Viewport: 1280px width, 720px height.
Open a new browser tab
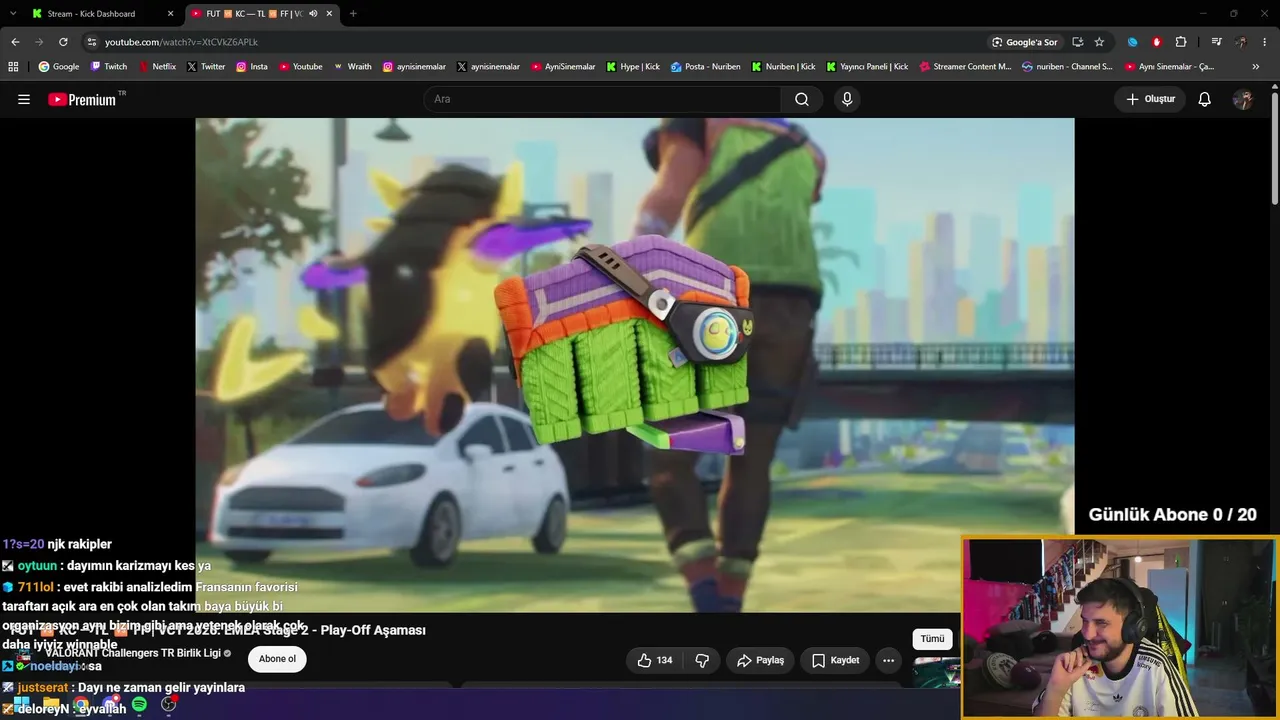pos(353,14)
